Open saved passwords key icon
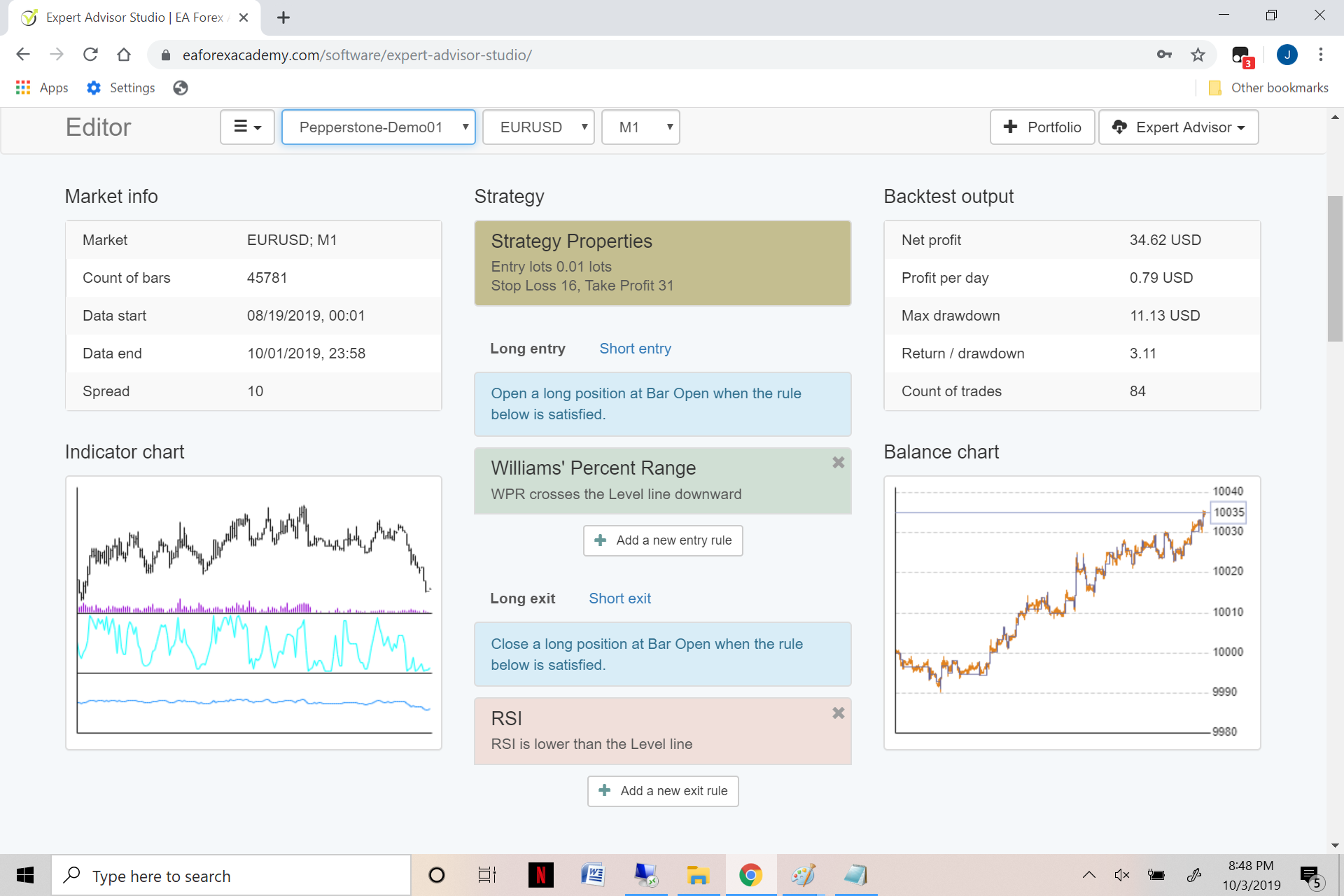Viewport: 1344px width, 896px height. click(x=1164, y=55)
